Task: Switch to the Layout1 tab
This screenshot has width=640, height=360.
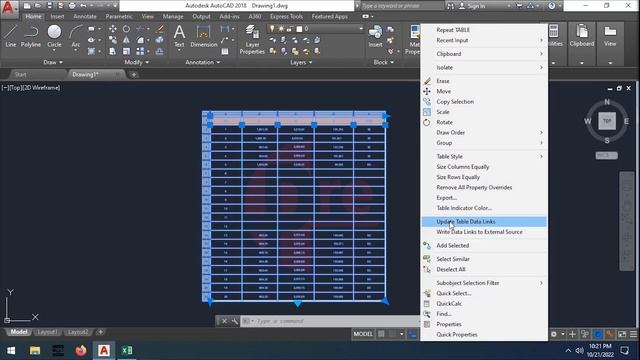Action: click(47, 332)
